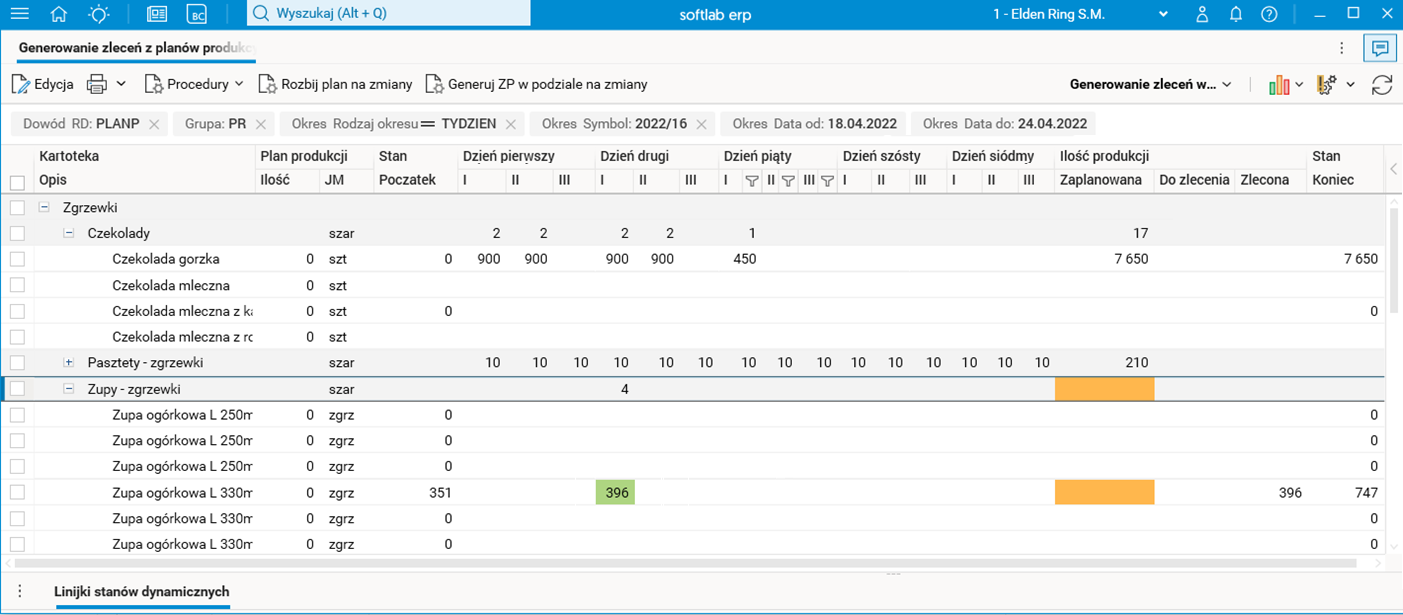Click Generuj ZP w podziale na zmiany
Screen dimensions: 1403x615
pos(536,84)
